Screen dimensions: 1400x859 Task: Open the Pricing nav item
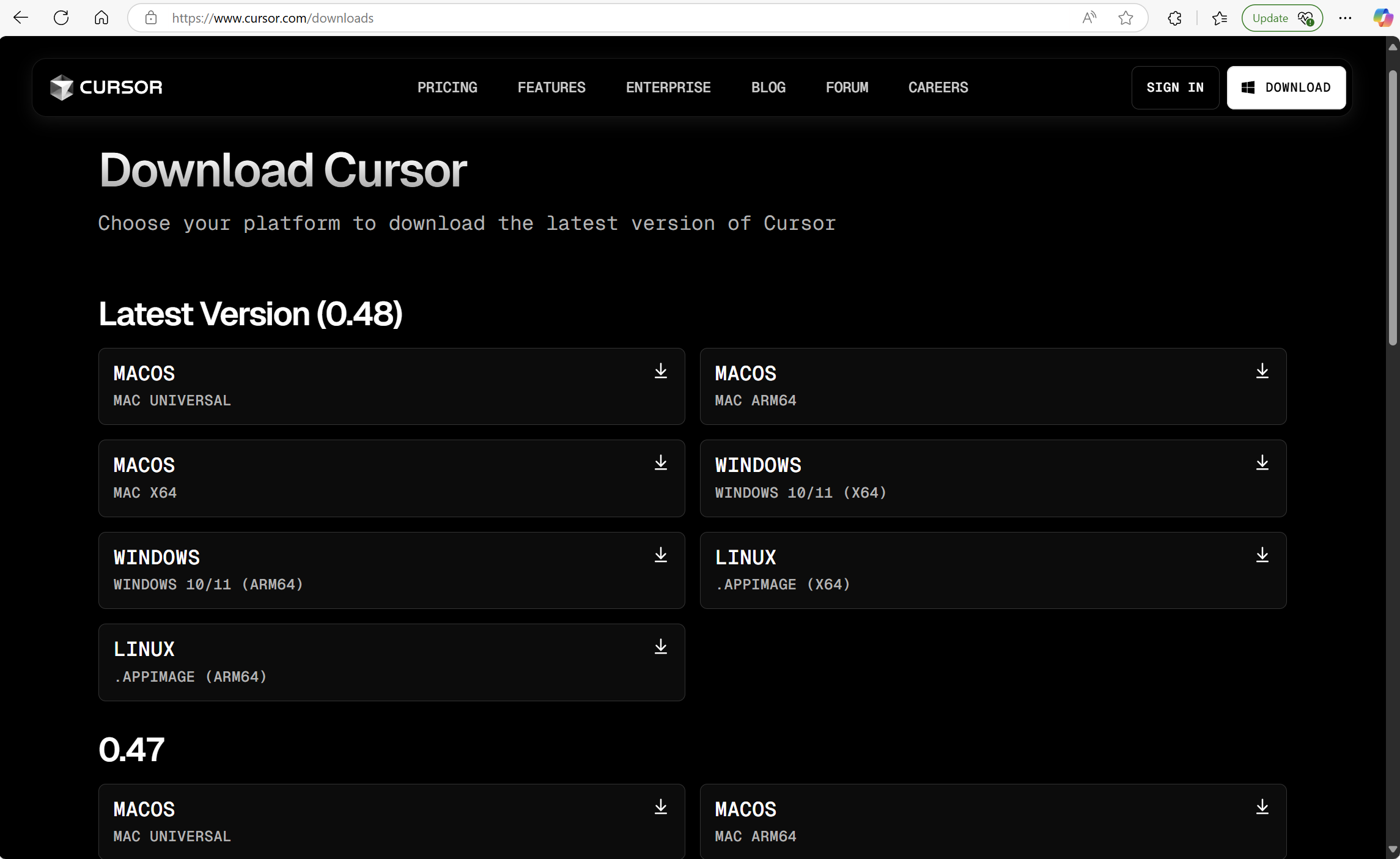447,87
